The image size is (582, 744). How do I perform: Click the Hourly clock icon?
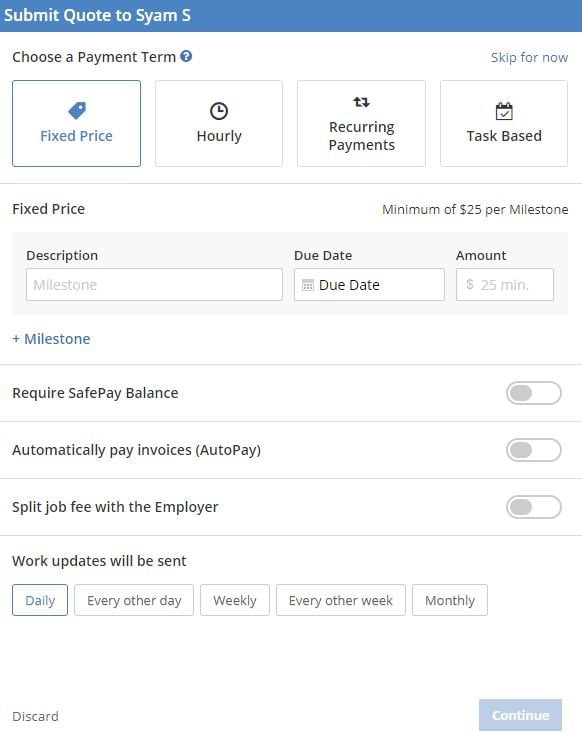[x=219, y=111]
